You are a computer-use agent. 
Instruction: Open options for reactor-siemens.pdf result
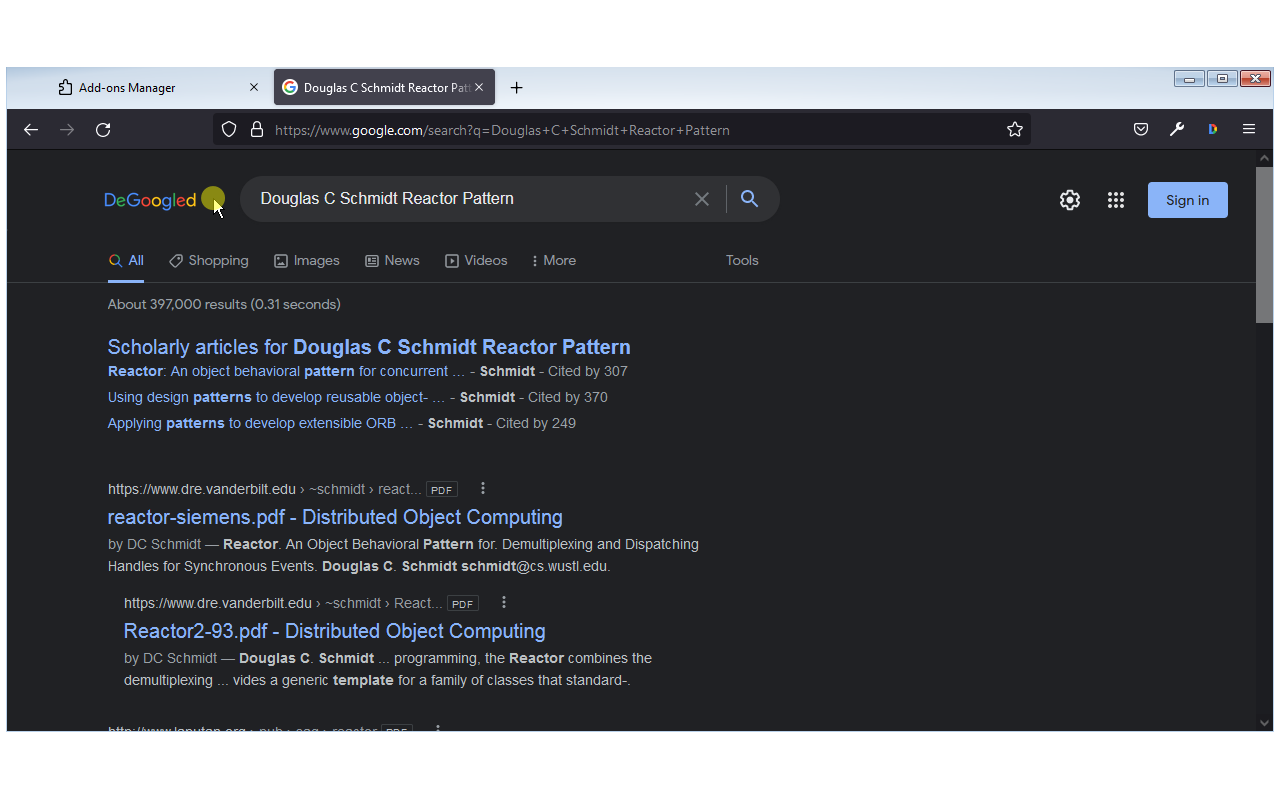(483, 489)
